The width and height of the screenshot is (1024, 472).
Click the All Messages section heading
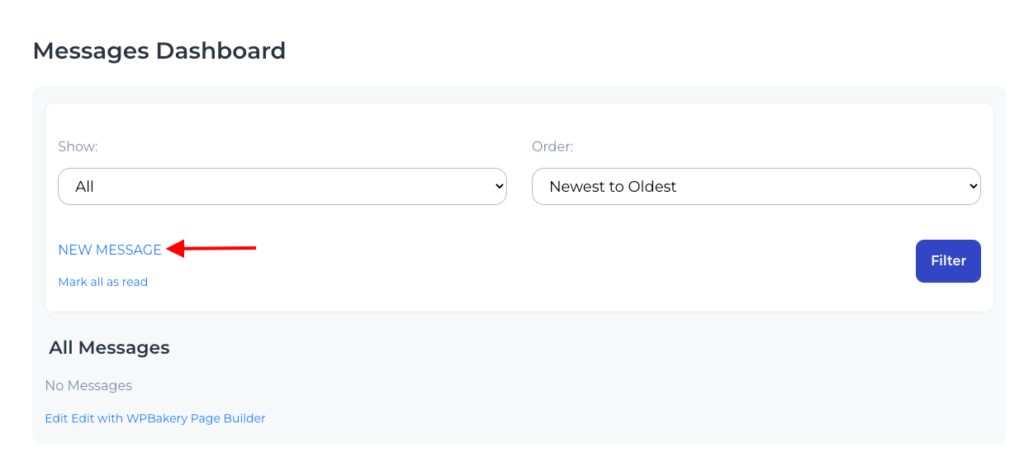[109, 348]
